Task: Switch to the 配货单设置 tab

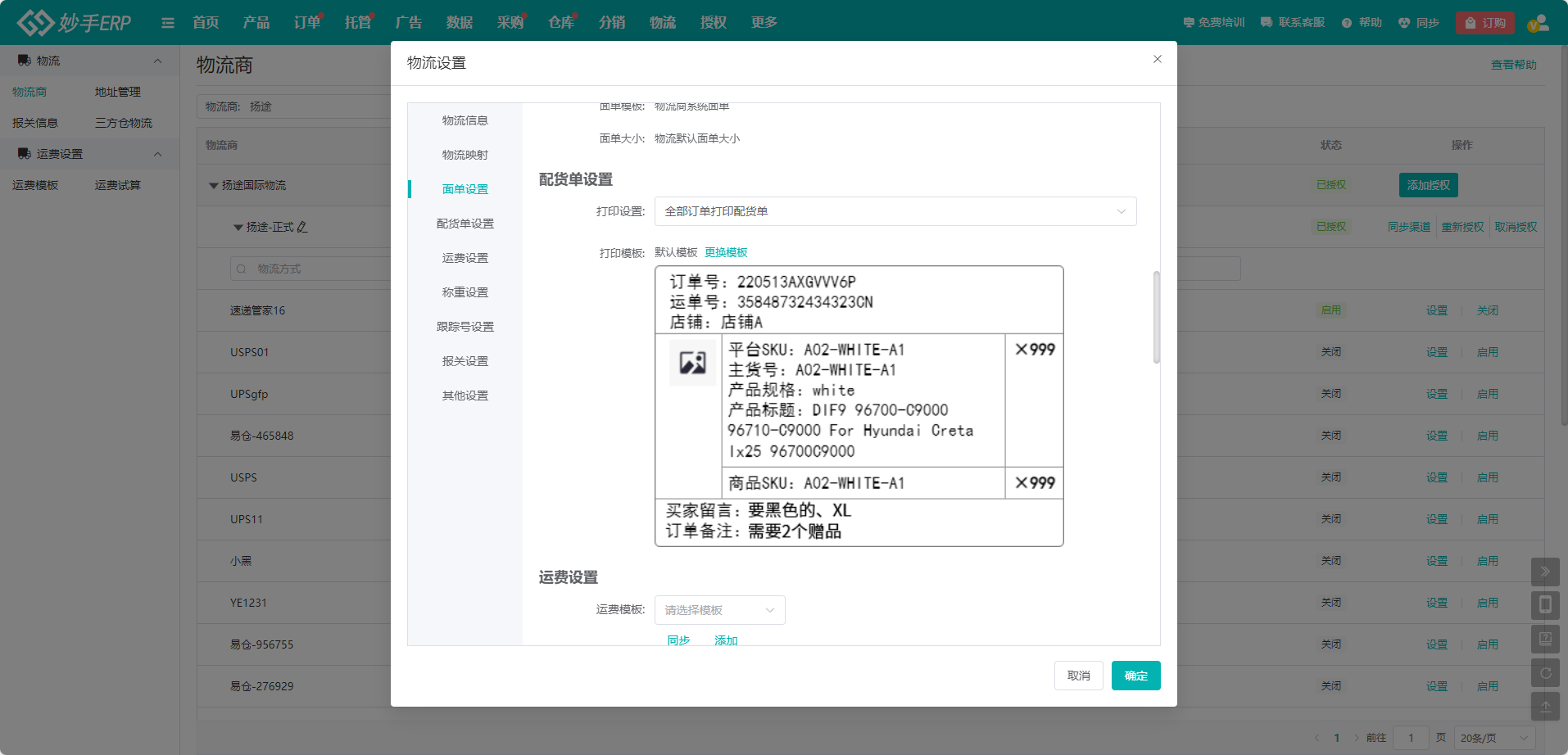Action: pos(465,223)
